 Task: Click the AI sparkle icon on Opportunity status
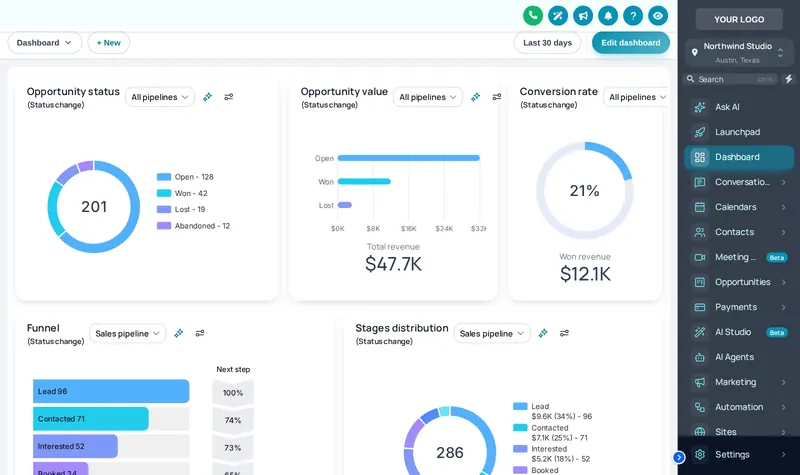207,97
